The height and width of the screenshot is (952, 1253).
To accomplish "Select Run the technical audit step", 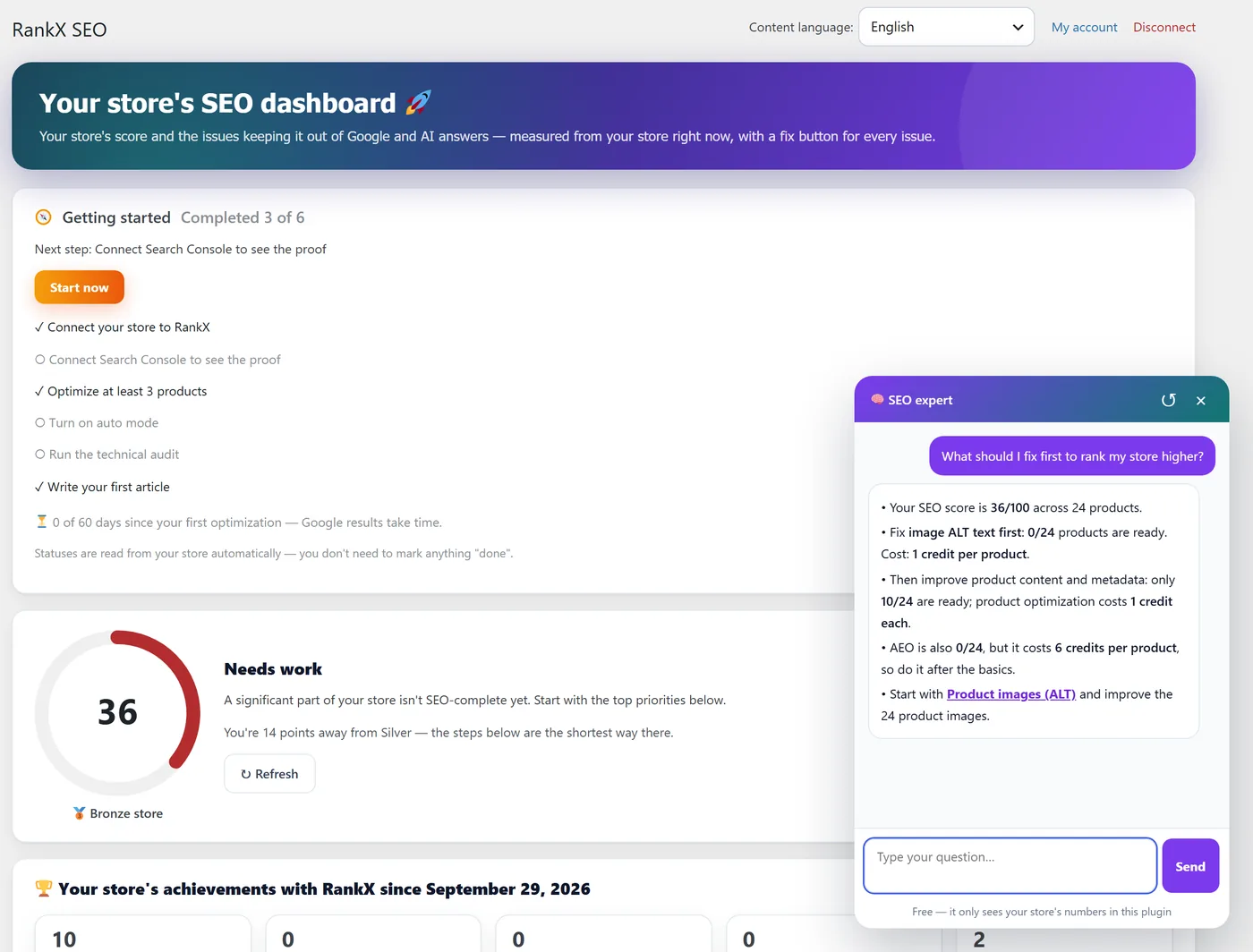I will click(x=107, y=455).
